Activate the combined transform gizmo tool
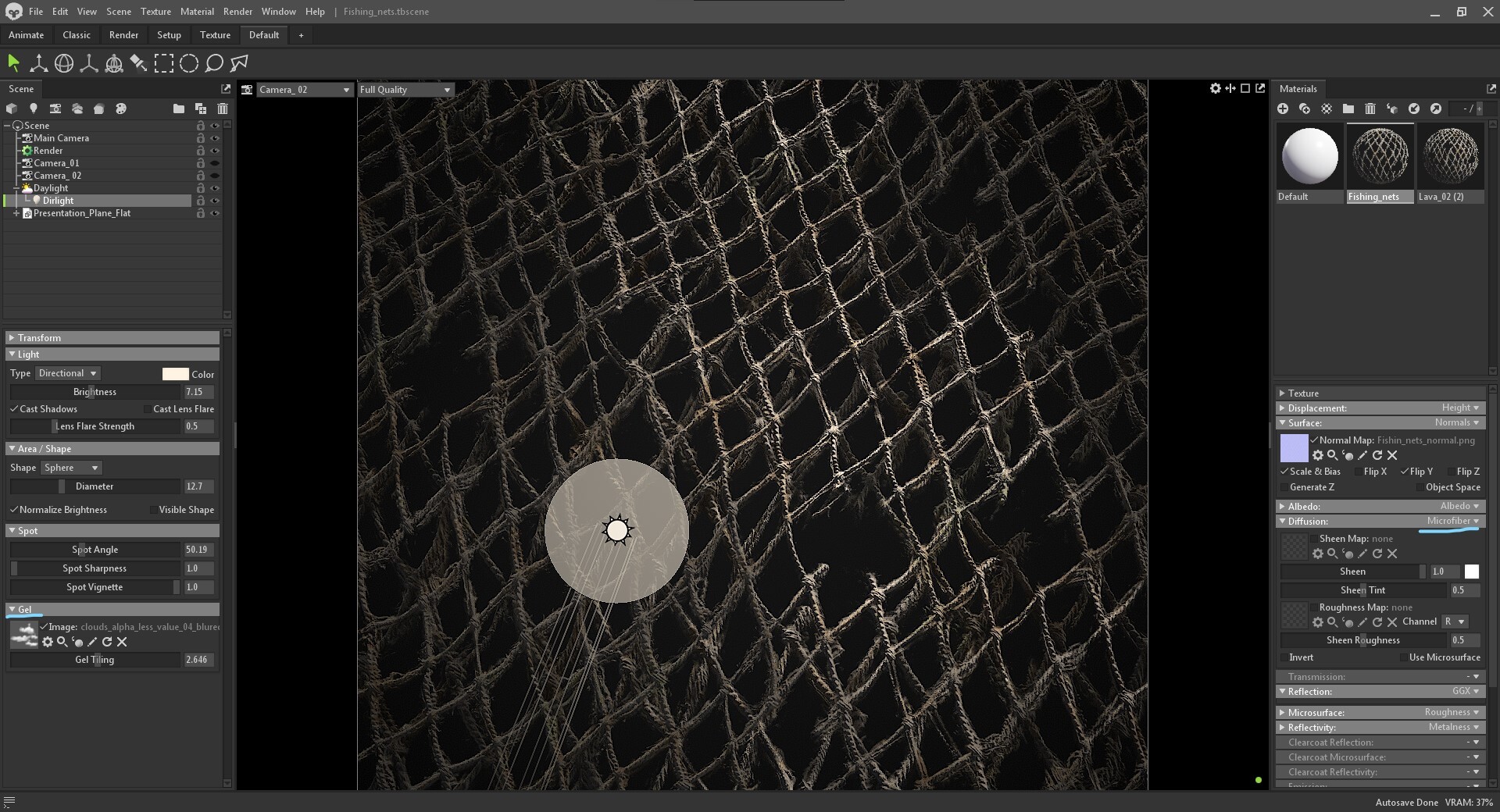 tap(114, 63)
